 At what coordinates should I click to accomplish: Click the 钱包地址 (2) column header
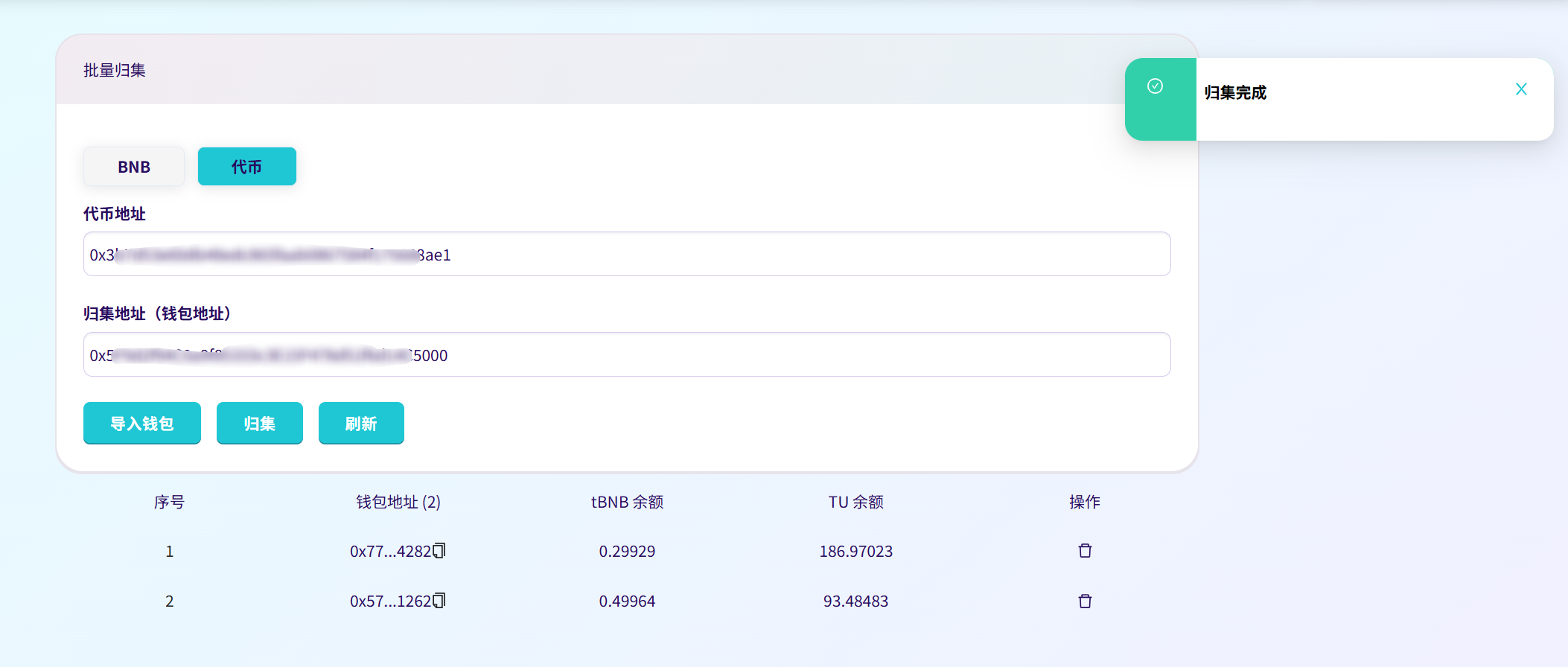click(398, 502)
